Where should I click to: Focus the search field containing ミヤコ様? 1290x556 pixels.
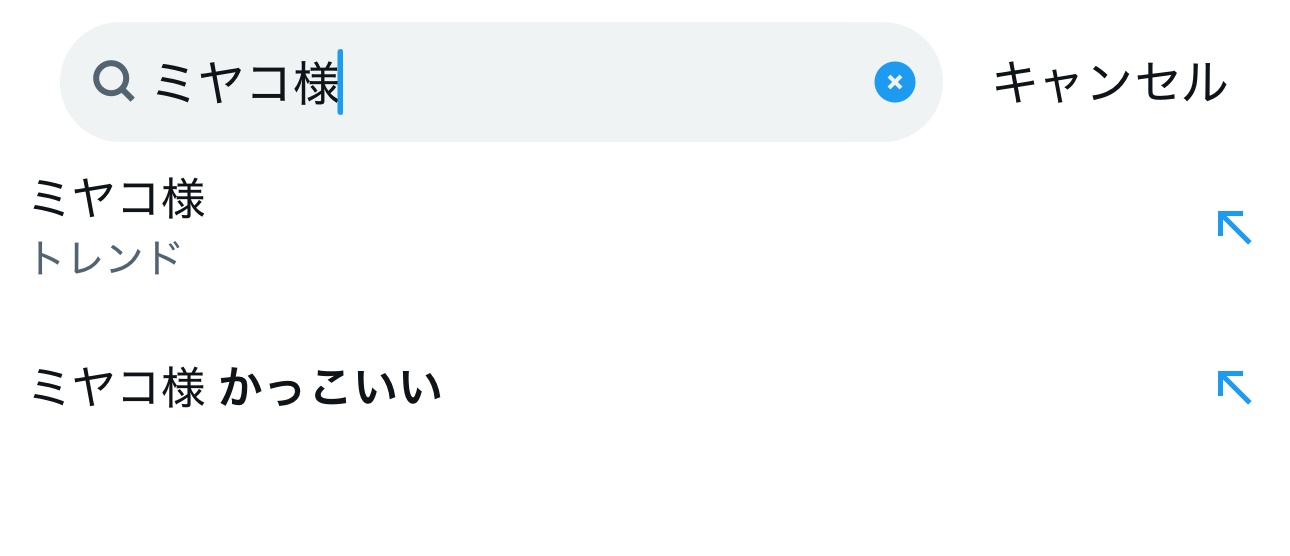500,82
